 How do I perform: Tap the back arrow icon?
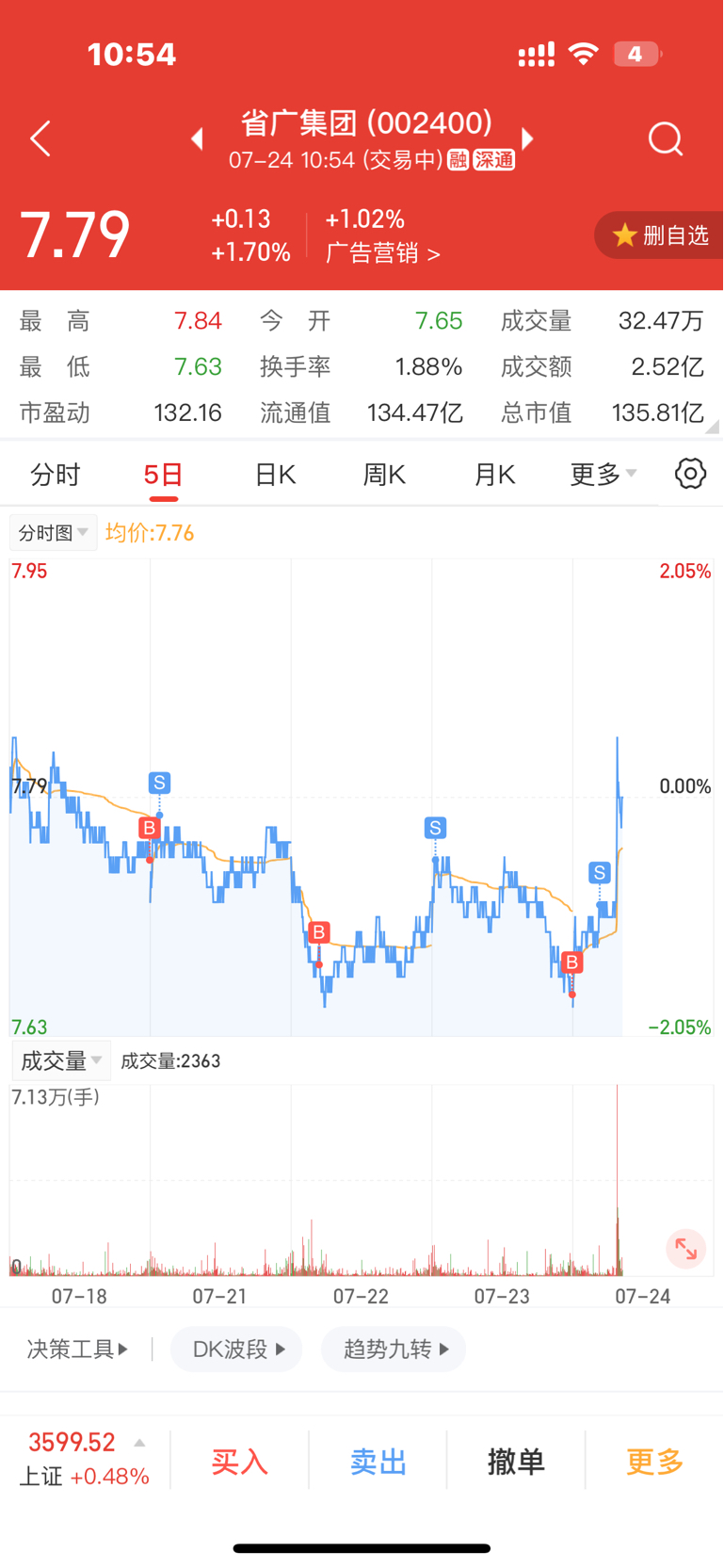point(40,139)
